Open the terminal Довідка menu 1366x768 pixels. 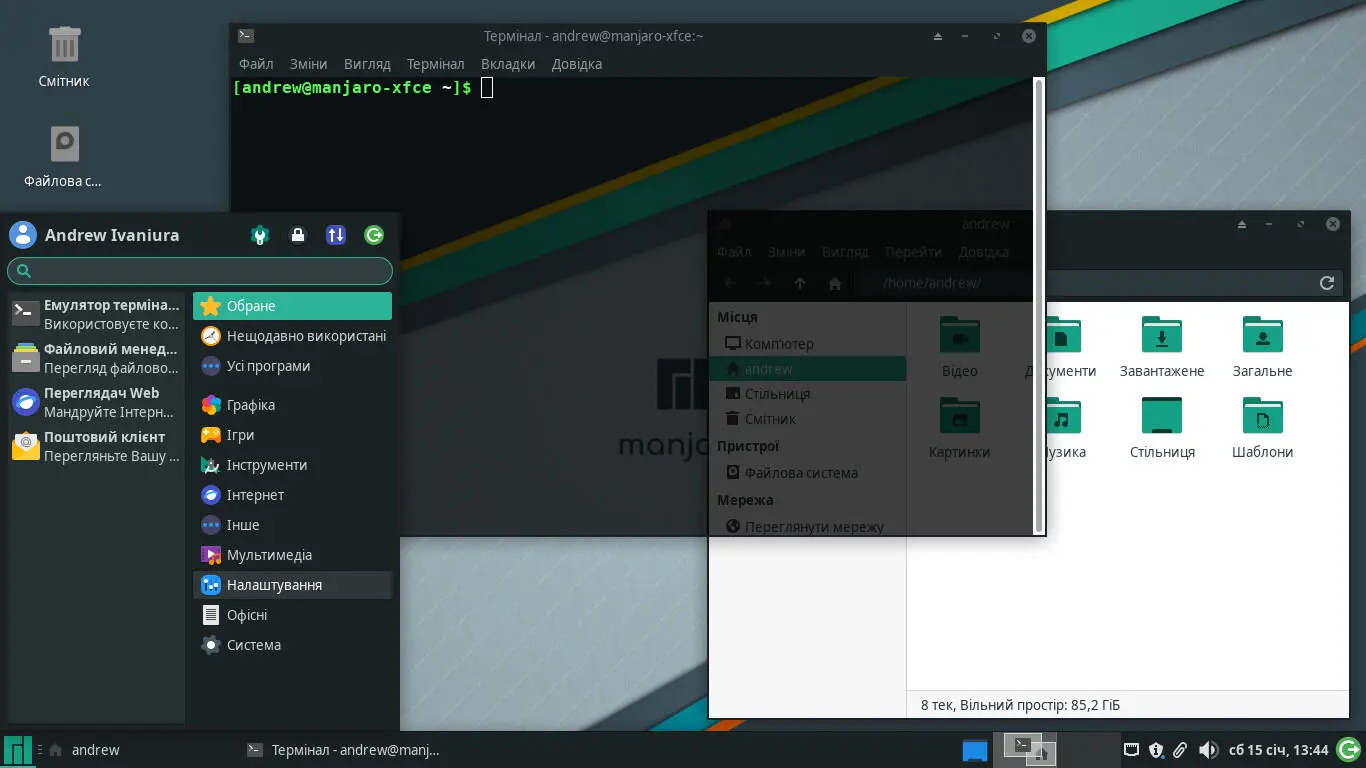576,64
